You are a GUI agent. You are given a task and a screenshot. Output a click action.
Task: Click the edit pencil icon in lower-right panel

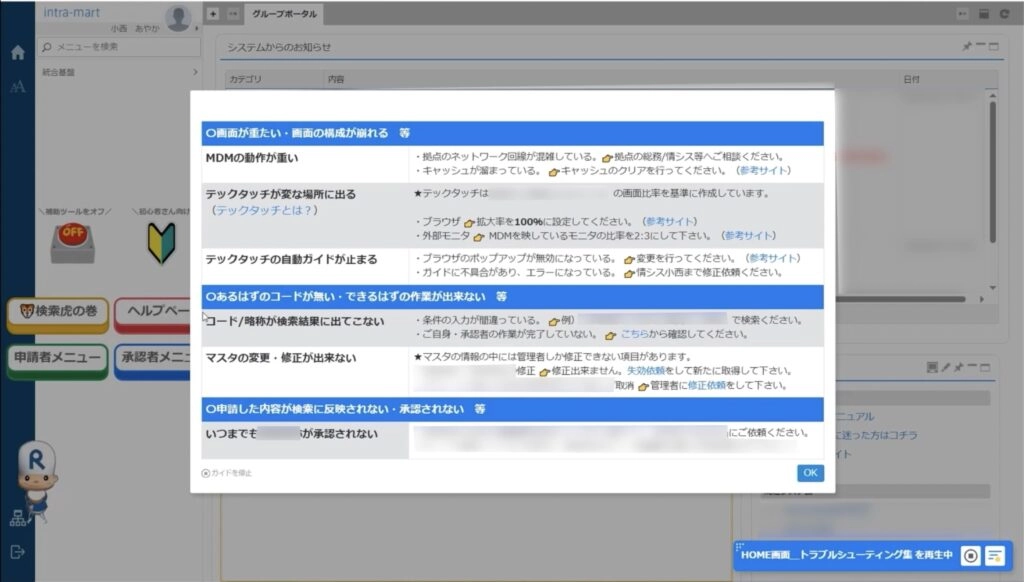946,368
